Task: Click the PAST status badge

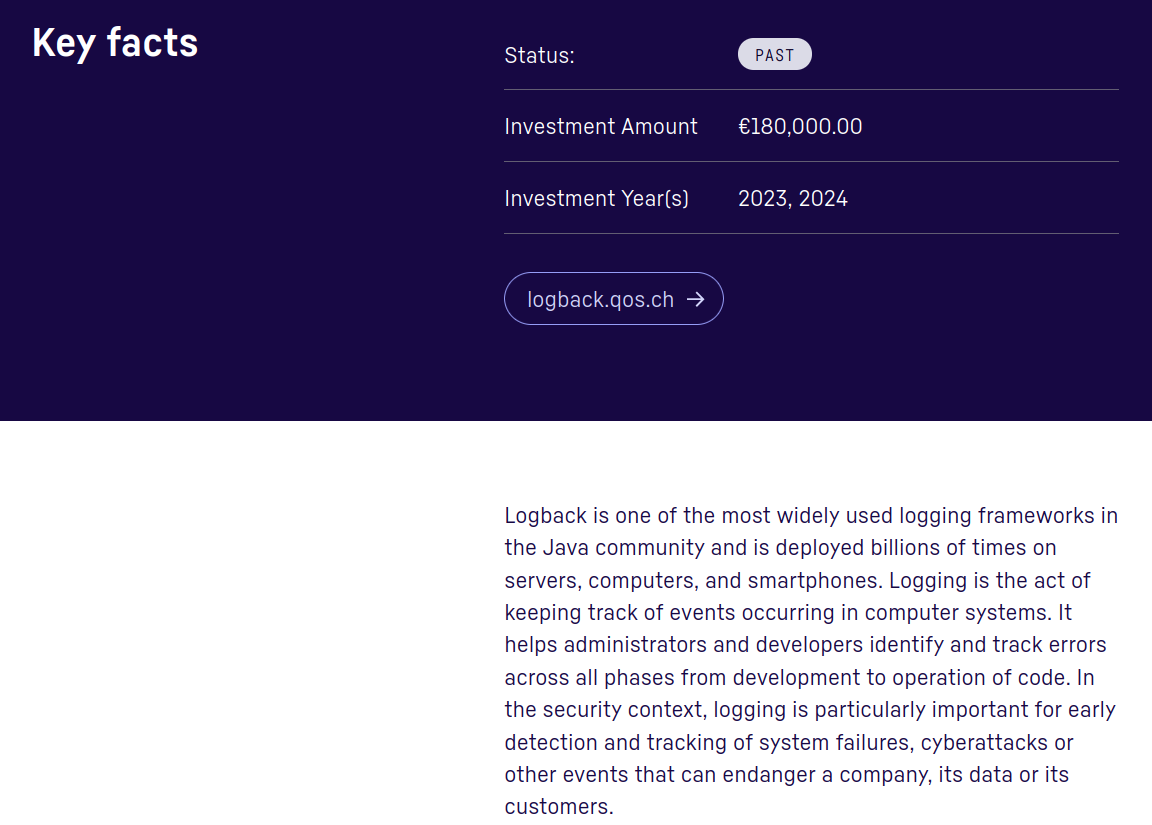Action: (774, 55)
